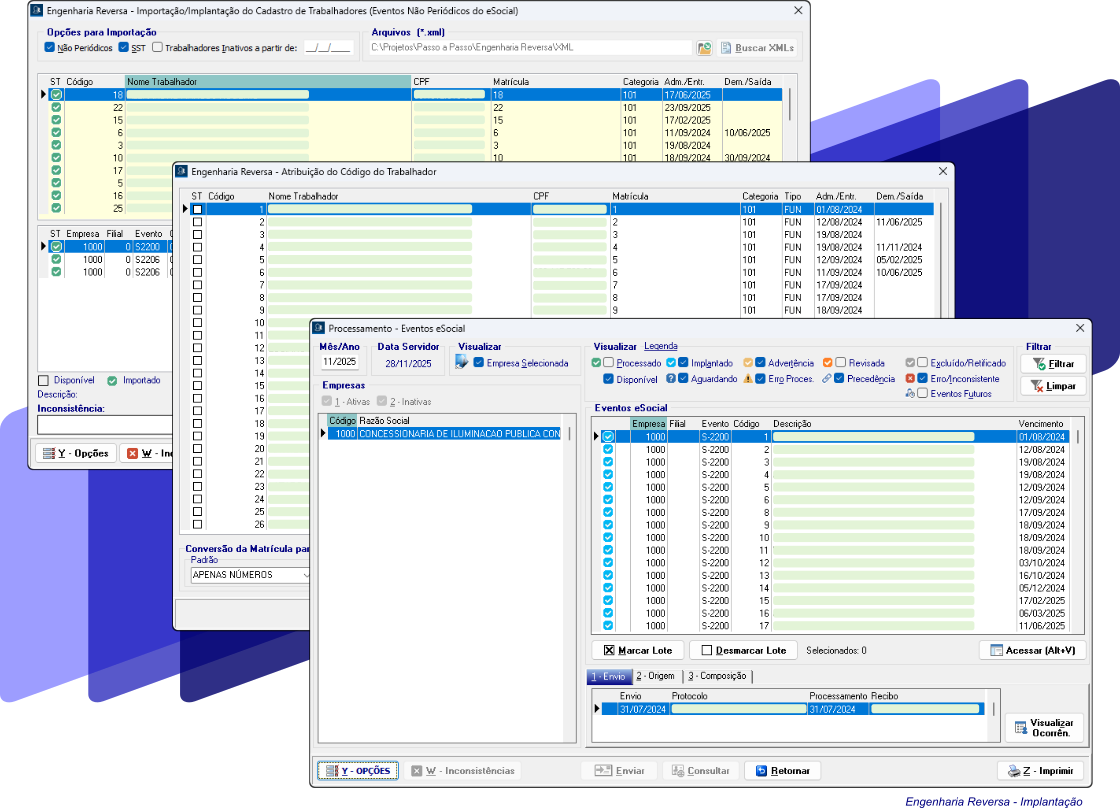Uncheck the Empresa Selecionada checkbox
Image resolution: width=1120 pixels, height=810 pixels.
click(x=479, y=363)
